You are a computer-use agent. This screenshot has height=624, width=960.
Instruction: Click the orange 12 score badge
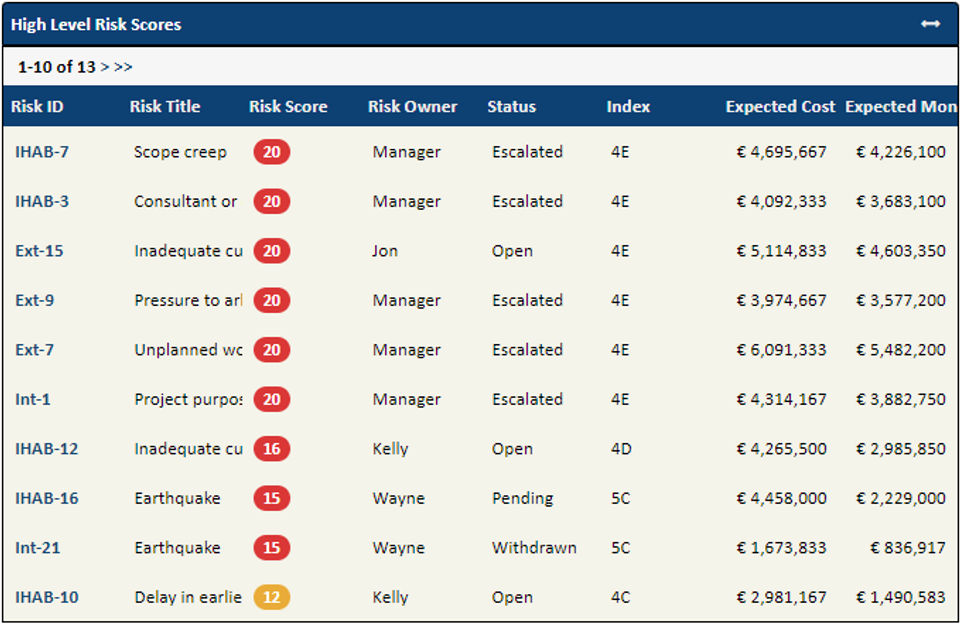point(272,597)
